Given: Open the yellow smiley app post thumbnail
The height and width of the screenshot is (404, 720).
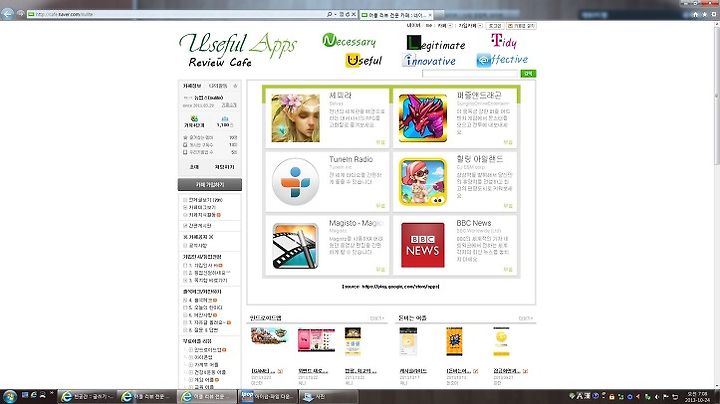Looking at the screenshot, I should [x=501, y=341].
